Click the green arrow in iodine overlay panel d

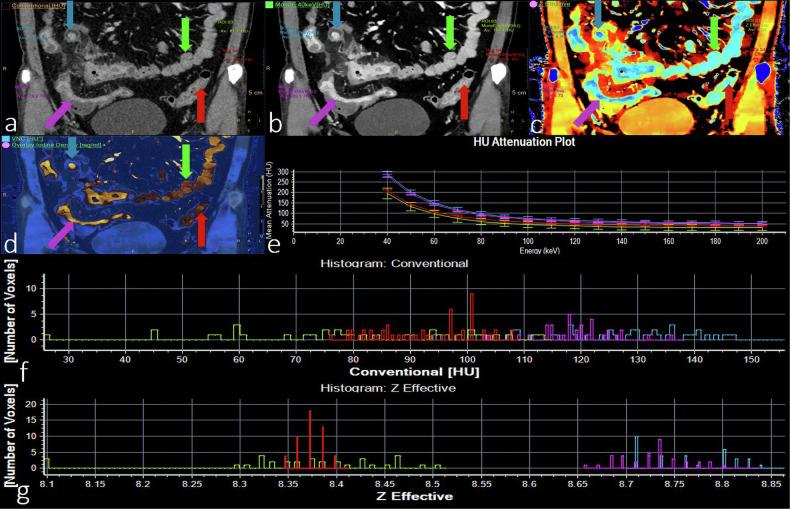point(186,160)
